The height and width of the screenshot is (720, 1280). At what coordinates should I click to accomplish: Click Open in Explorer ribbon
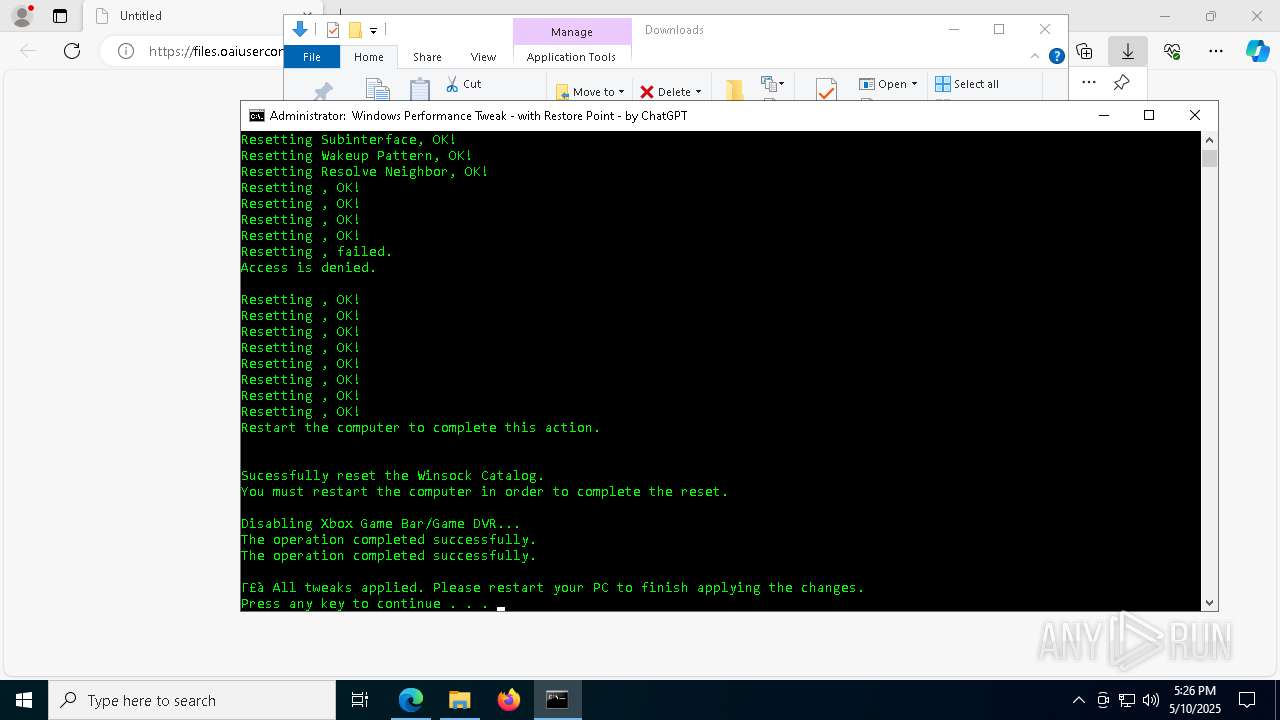click(883, 84)
